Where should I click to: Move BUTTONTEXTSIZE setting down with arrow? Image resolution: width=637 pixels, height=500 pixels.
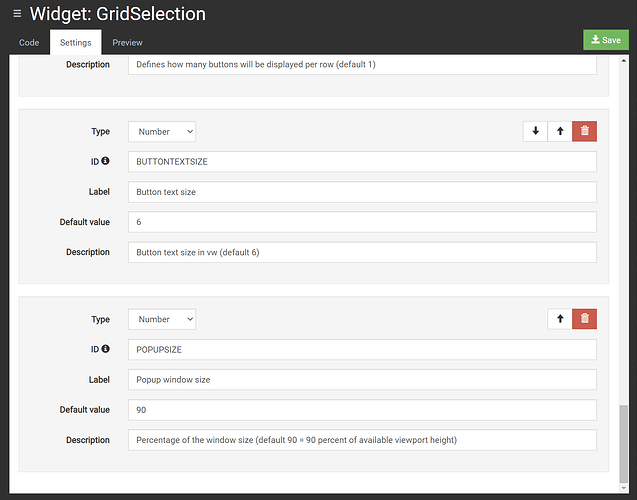[535, 131]
